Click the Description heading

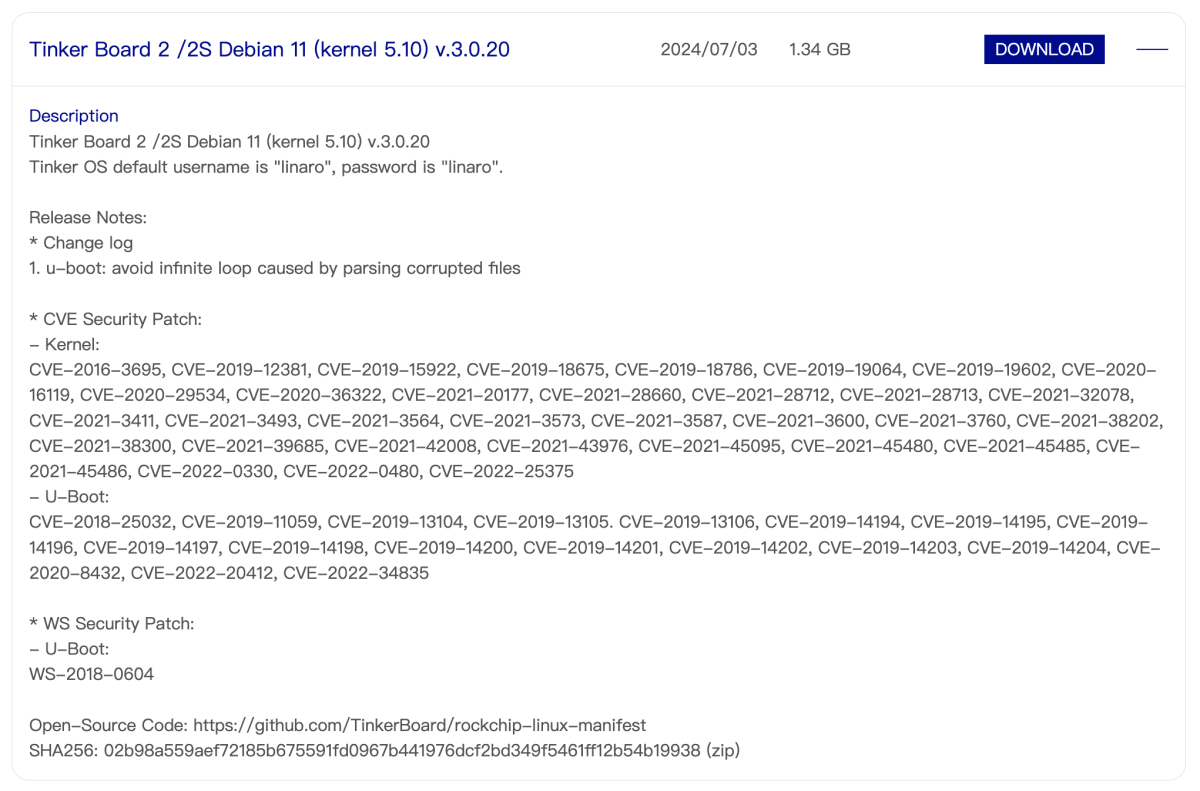coord(74,116)
